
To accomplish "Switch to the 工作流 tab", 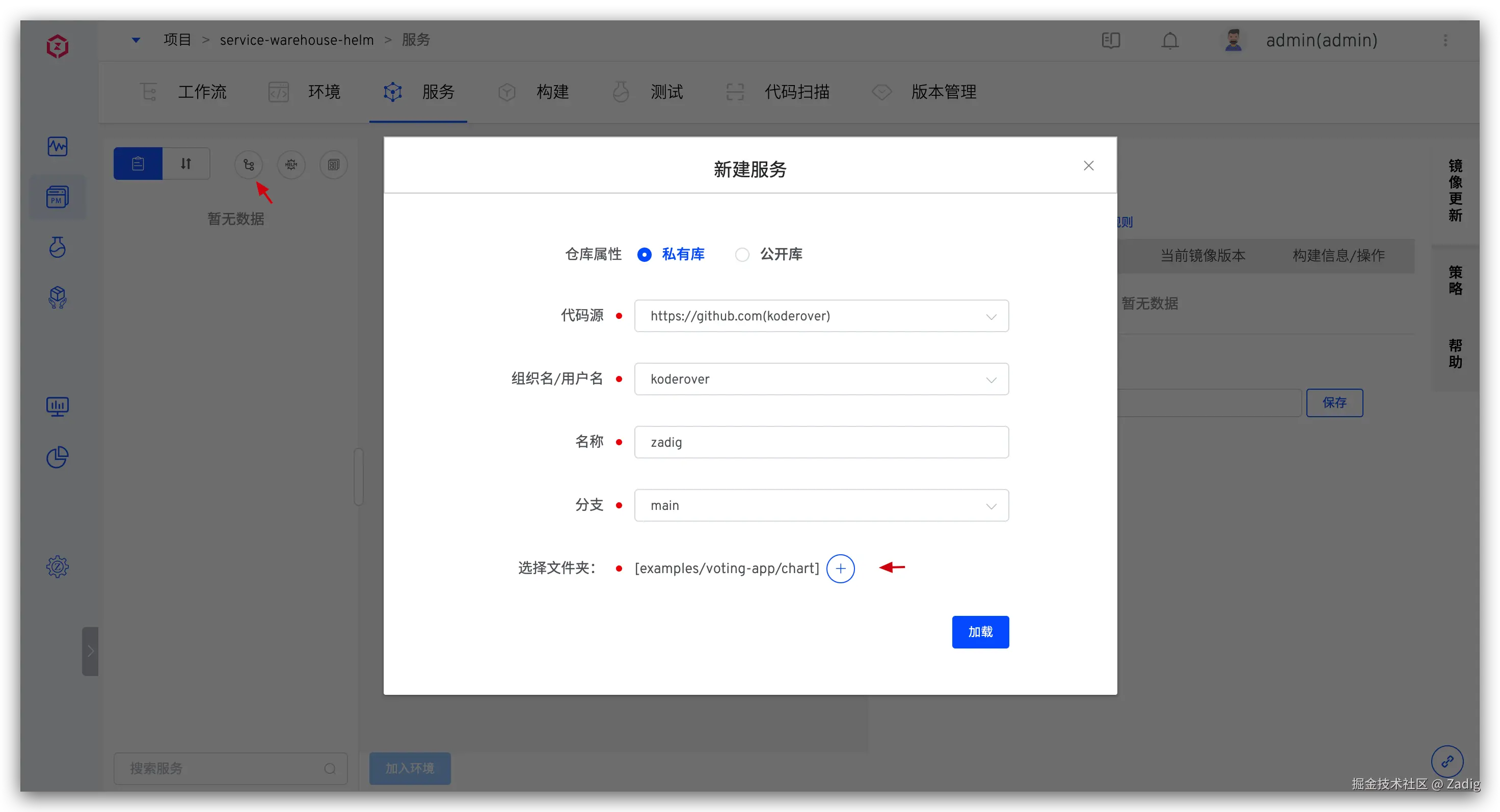I will (x=184, y=92).
